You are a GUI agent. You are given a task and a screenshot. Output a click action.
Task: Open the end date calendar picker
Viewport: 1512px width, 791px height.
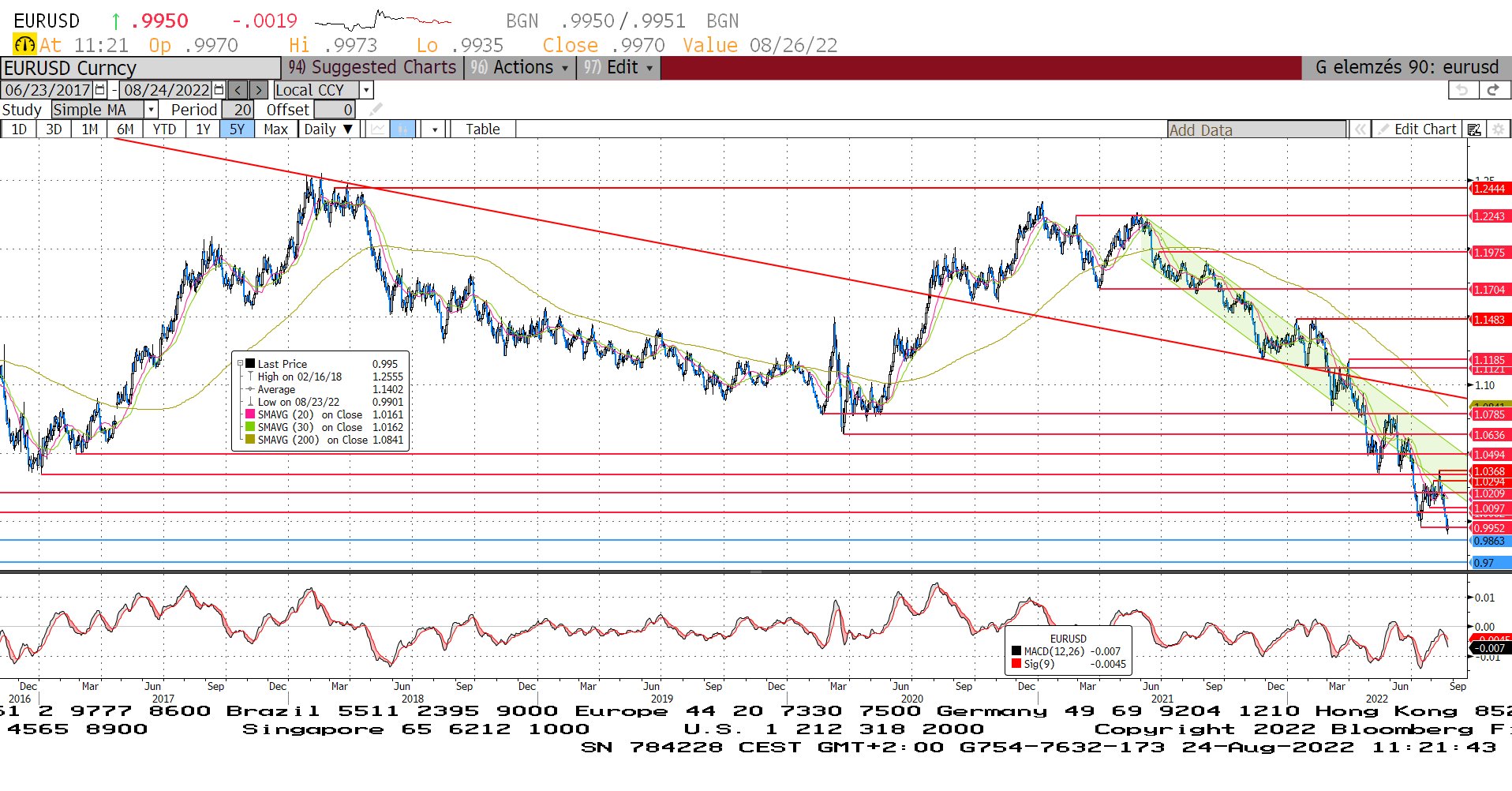(x=219, y=90)
